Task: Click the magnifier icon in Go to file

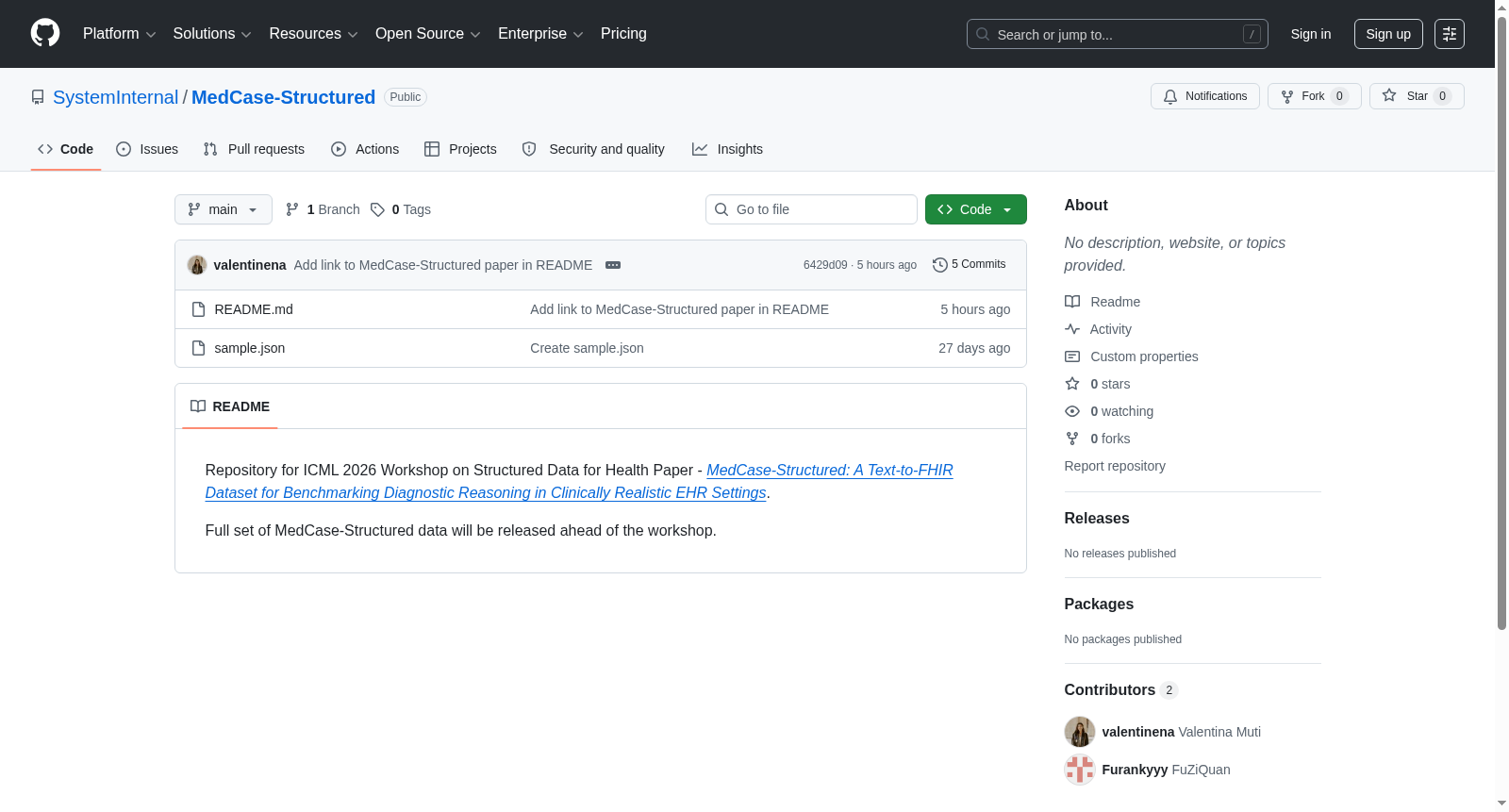Action: [721, 209]
